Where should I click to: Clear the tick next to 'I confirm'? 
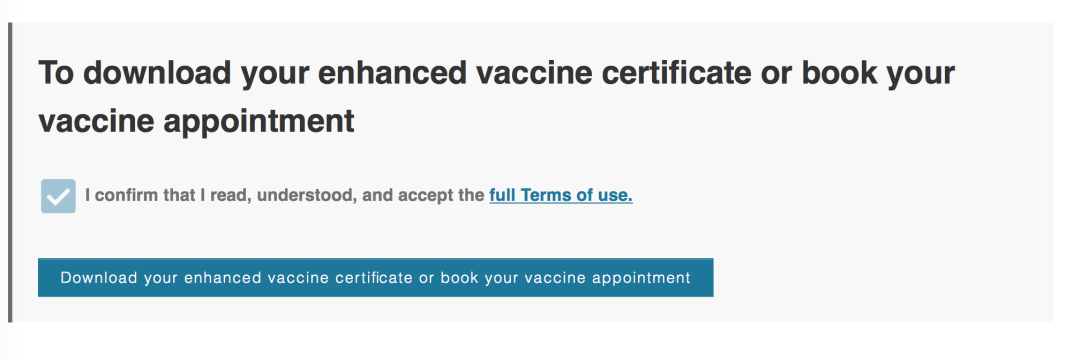(x=58, y=196)
